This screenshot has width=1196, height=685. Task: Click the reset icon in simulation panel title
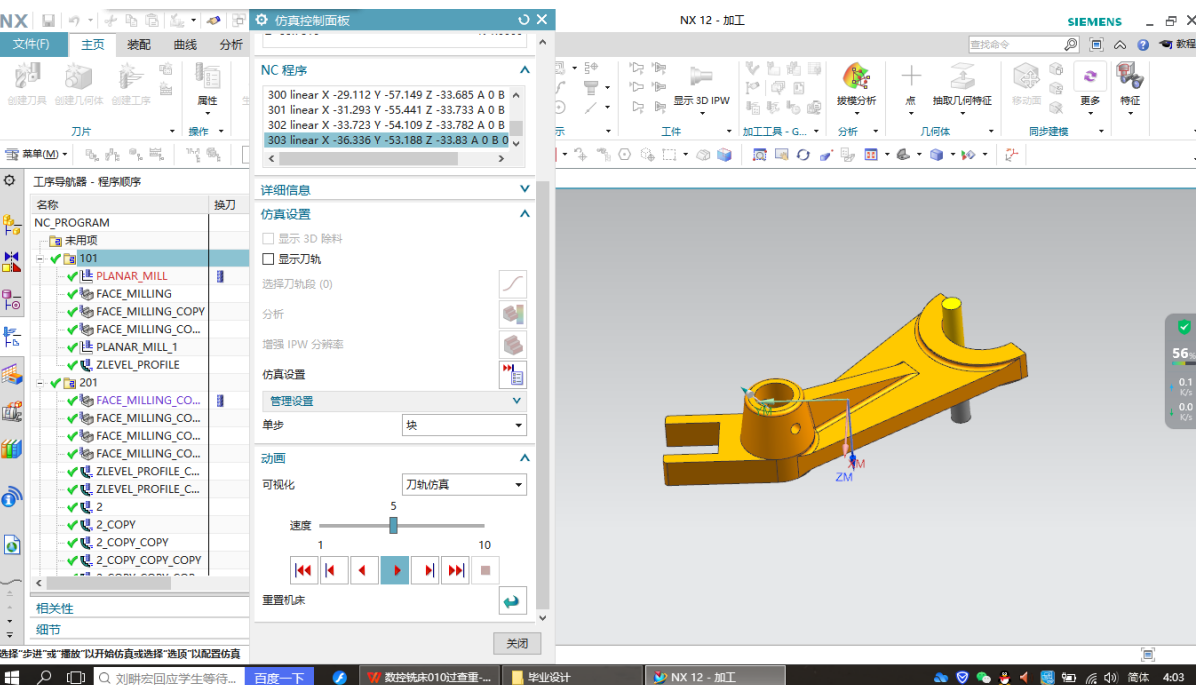point(523,20)
